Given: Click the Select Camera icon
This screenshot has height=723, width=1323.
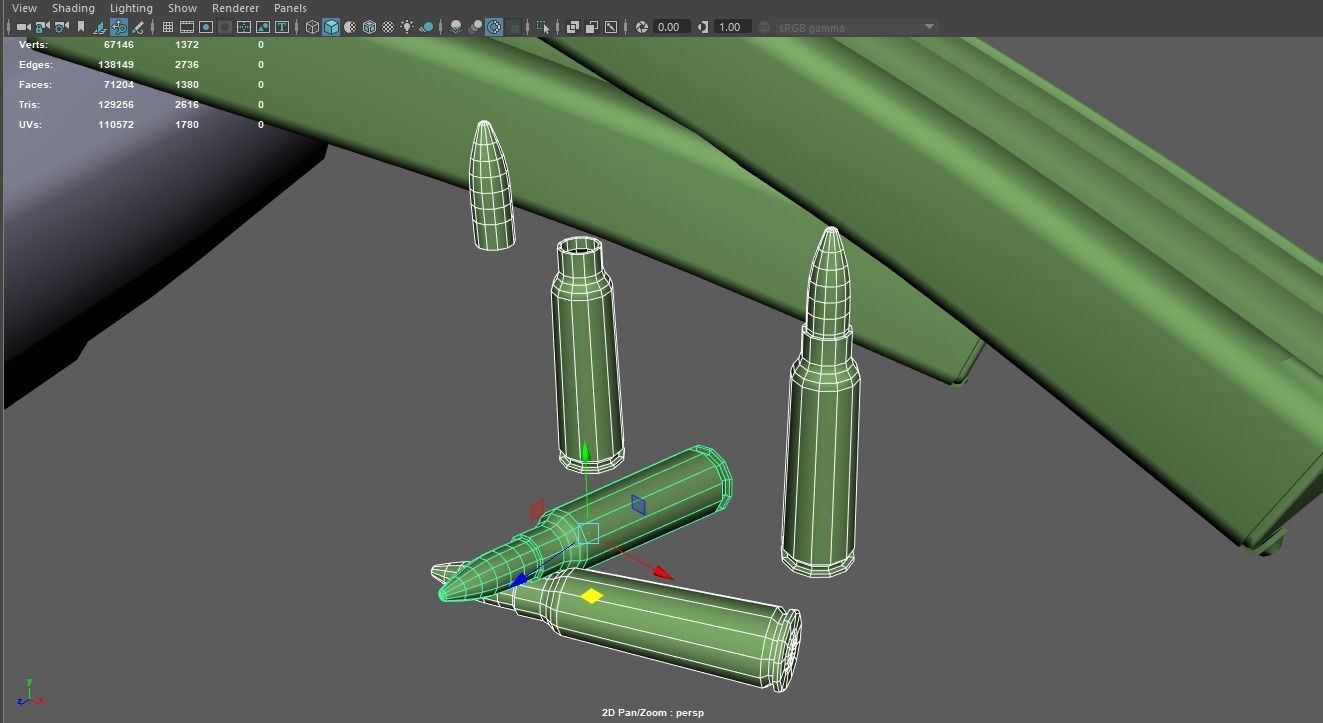Looking at the screenshot, I should (23, 27).
